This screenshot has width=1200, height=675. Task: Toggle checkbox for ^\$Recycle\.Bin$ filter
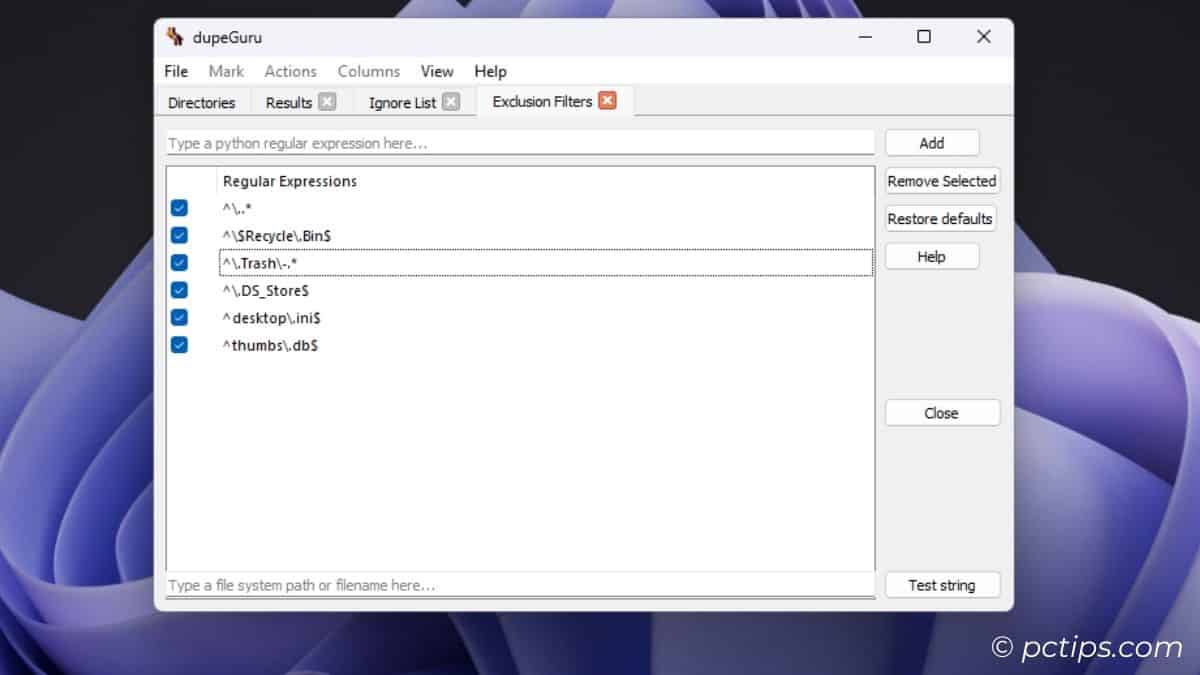179,235
